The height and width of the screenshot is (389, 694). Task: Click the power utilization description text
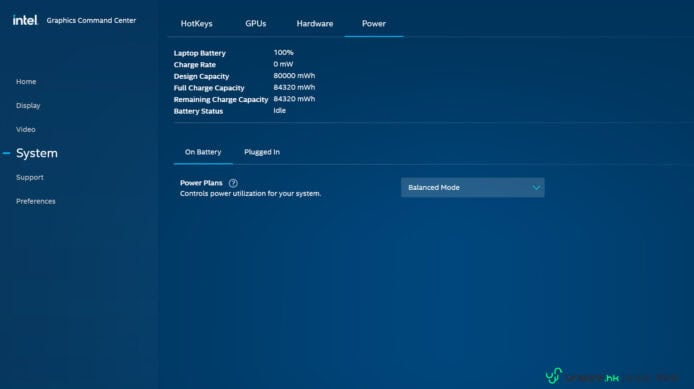(x=251, y=193)
